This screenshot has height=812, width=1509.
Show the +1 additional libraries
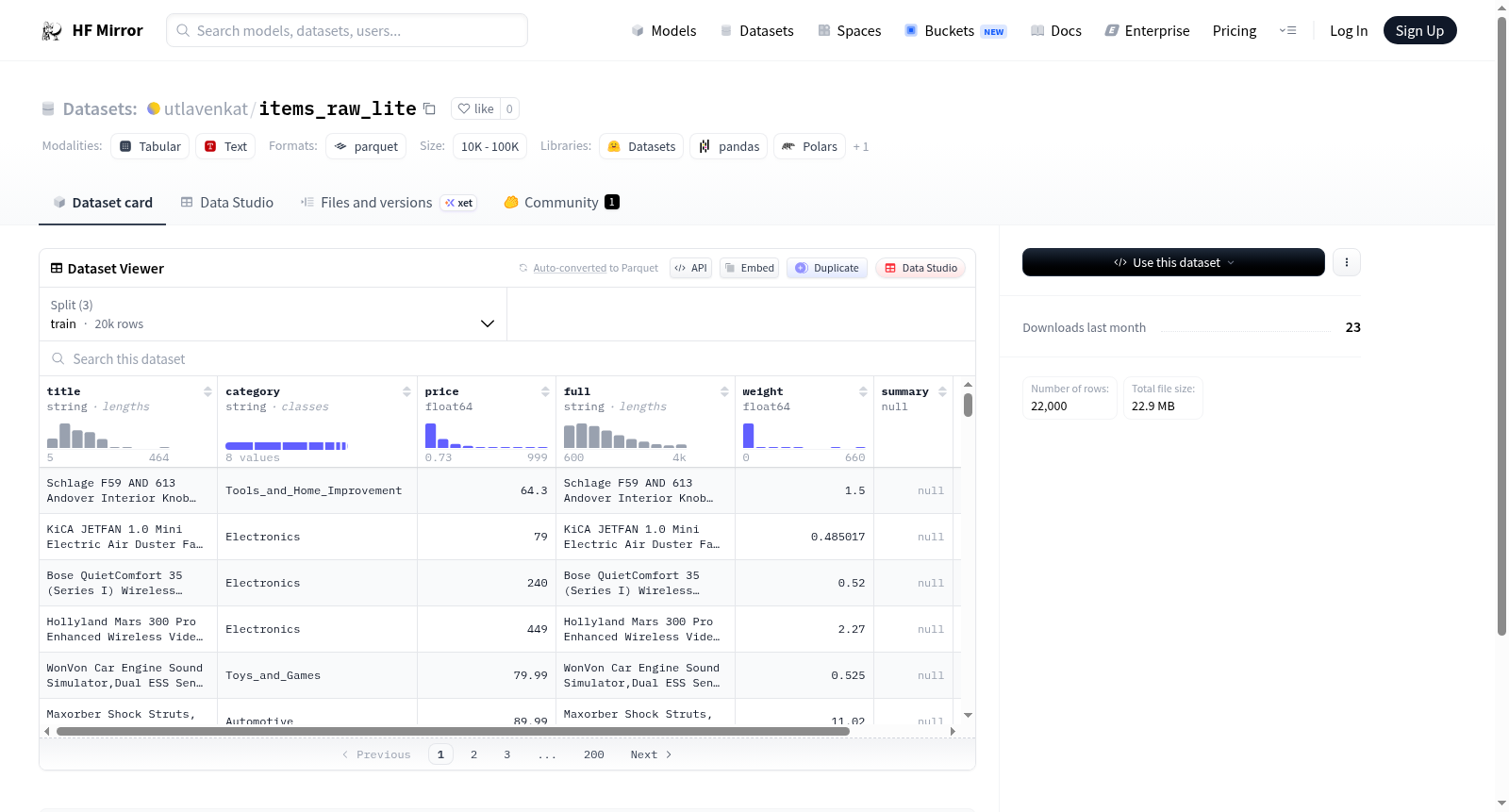point(860,146)
